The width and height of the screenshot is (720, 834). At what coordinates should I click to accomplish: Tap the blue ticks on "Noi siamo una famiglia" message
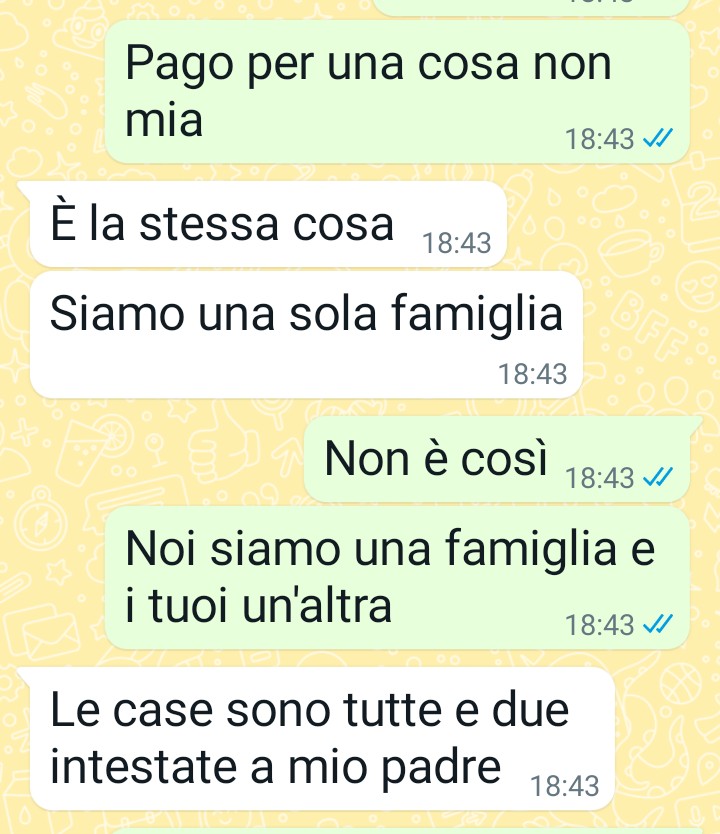click(x=658, y=624)
